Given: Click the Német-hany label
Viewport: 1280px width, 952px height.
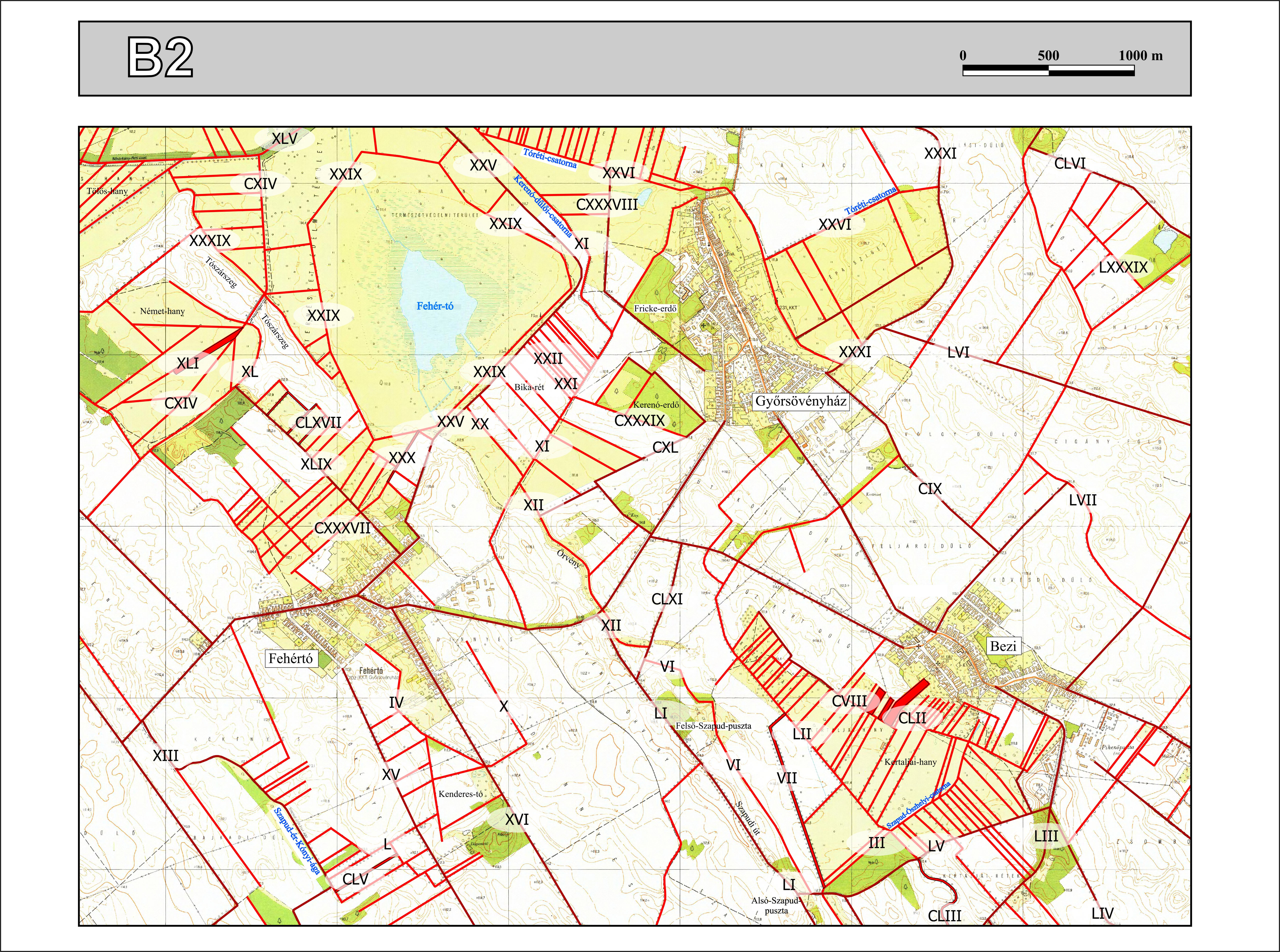Looking at the screenshot, I should pyautogui.click(x=162, y=311).
